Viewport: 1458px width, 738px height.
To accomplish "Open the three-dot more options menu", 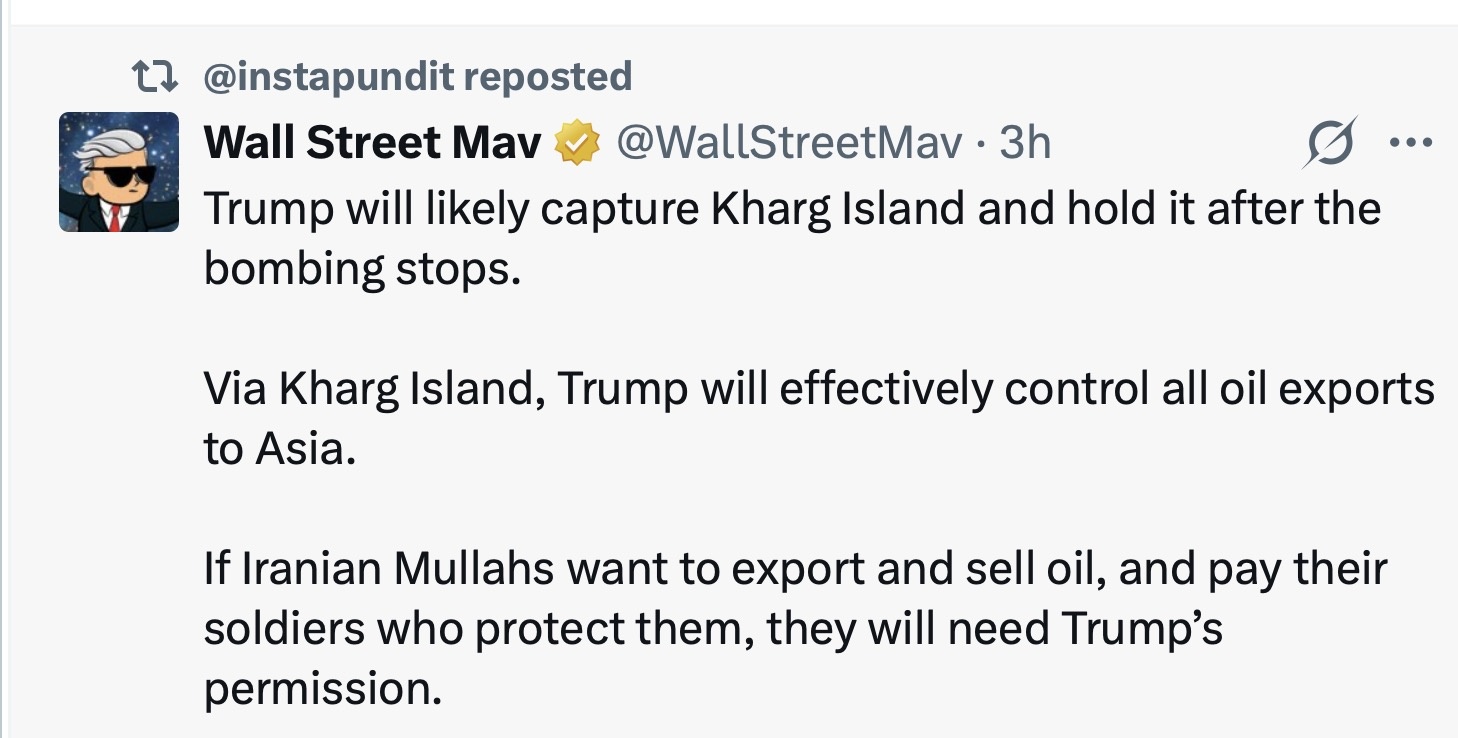I will (x=1411, y=144).
